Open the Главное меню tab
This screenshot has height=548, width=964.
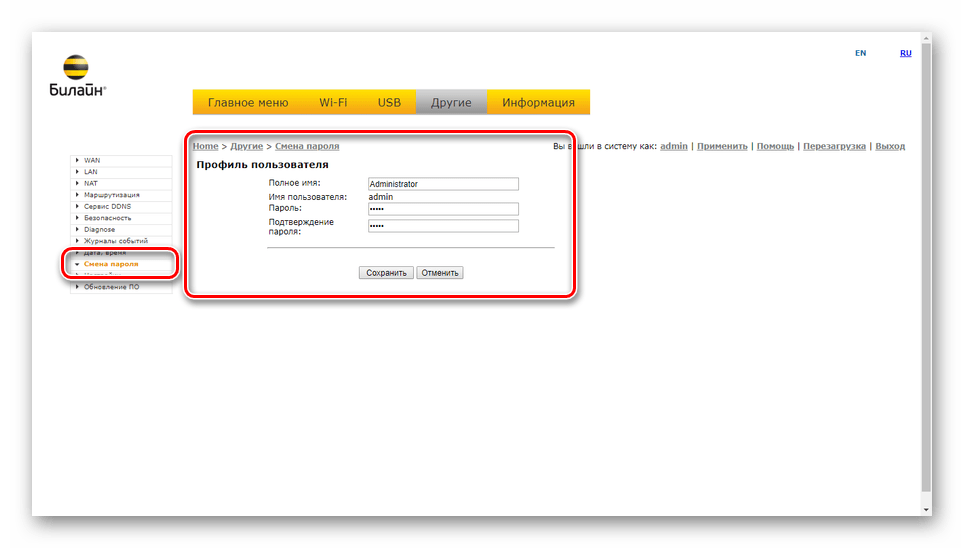click(x=248, y=103)
